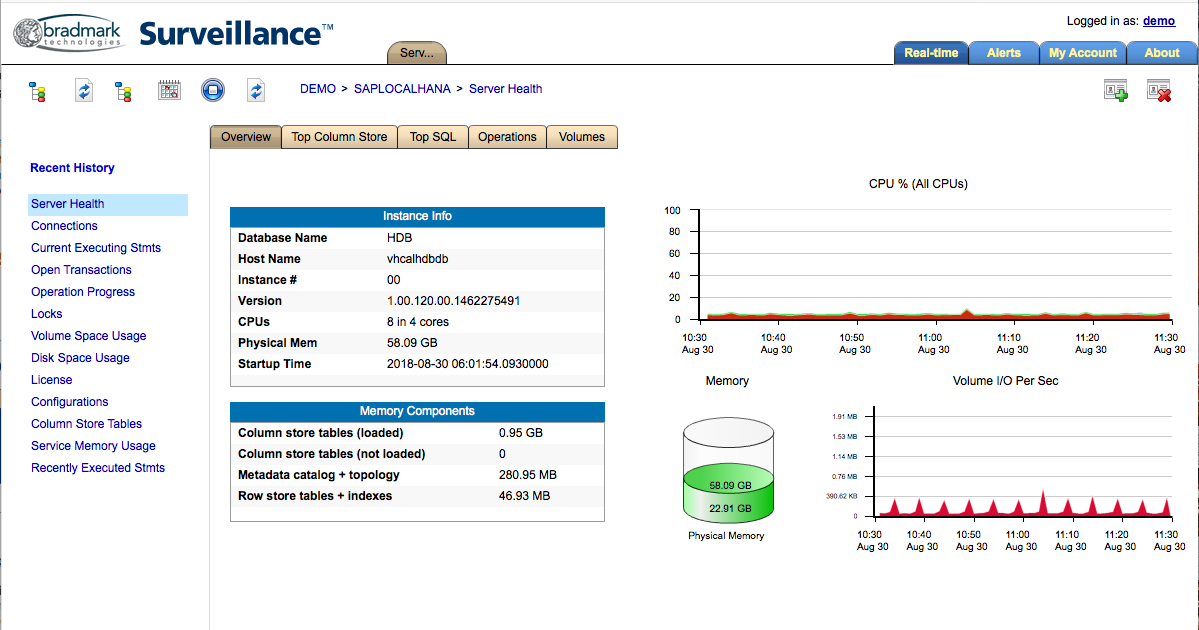The height and width of the screenshot is (630, 1199).
Task: Click the hierarchy tree icon at toolbar start
Action: click(x=37, y=92)
